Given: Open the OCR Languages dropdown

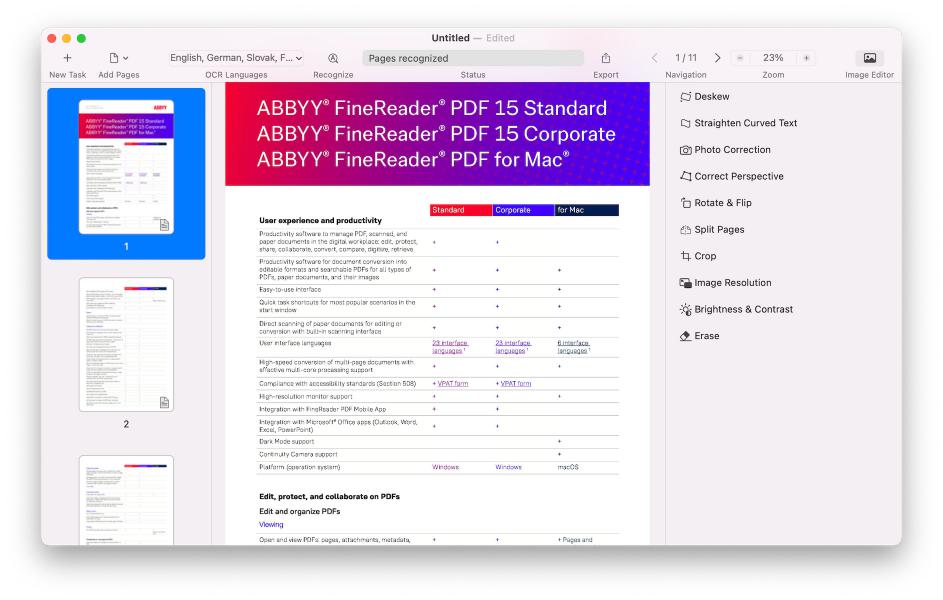Looking at the screenshot, I should point(236,58).
